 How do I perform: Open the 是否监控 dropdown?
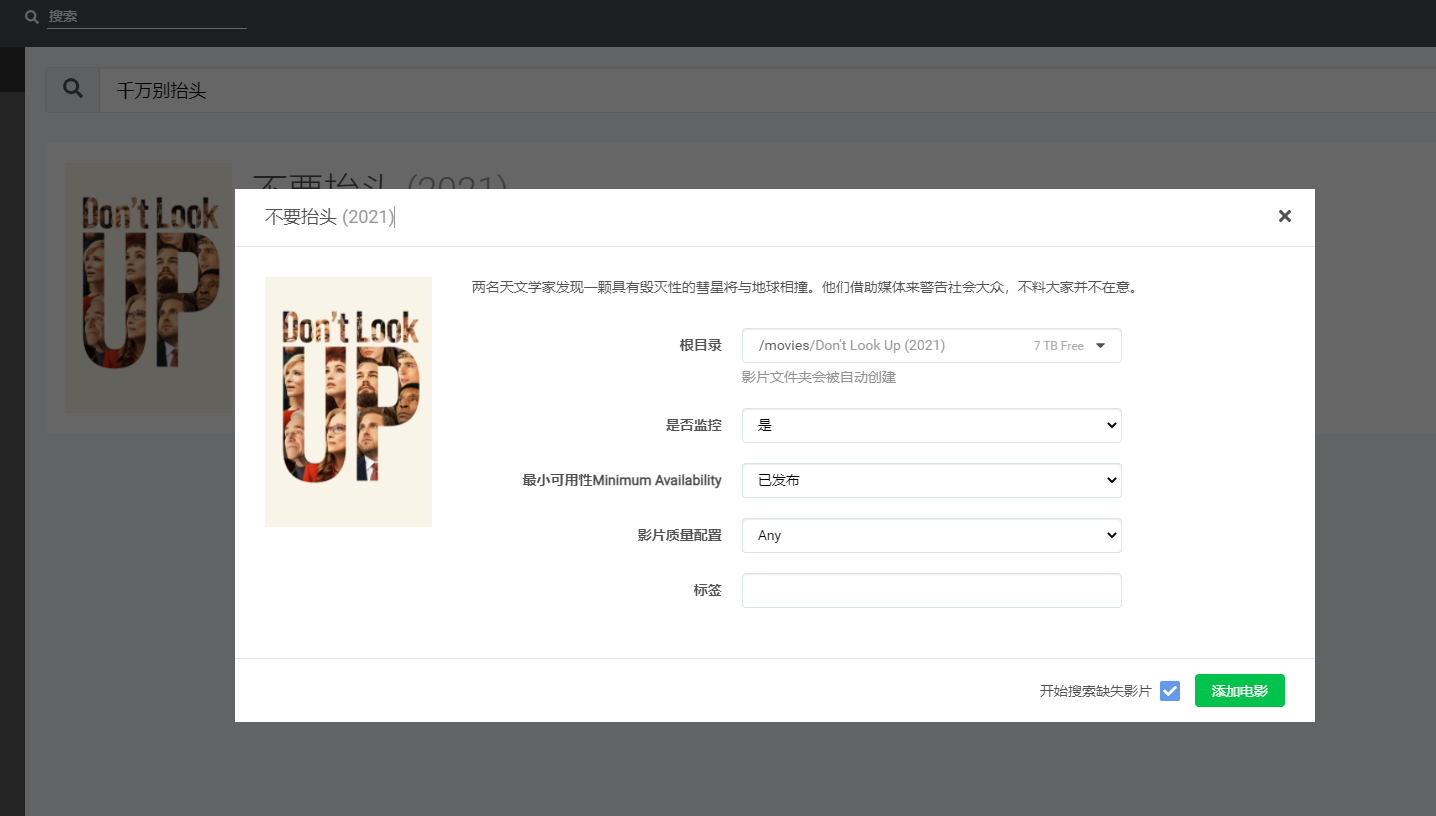932,425
